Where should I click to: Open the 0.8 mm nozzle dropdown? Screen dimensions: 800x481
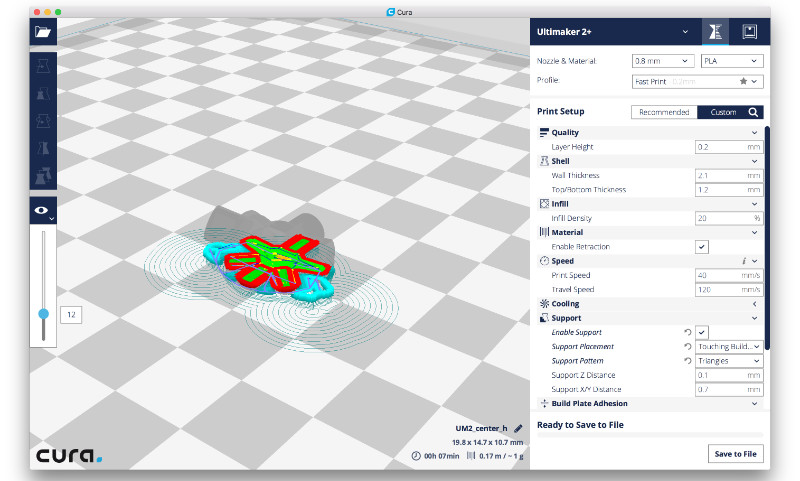[x=663, y=61]
